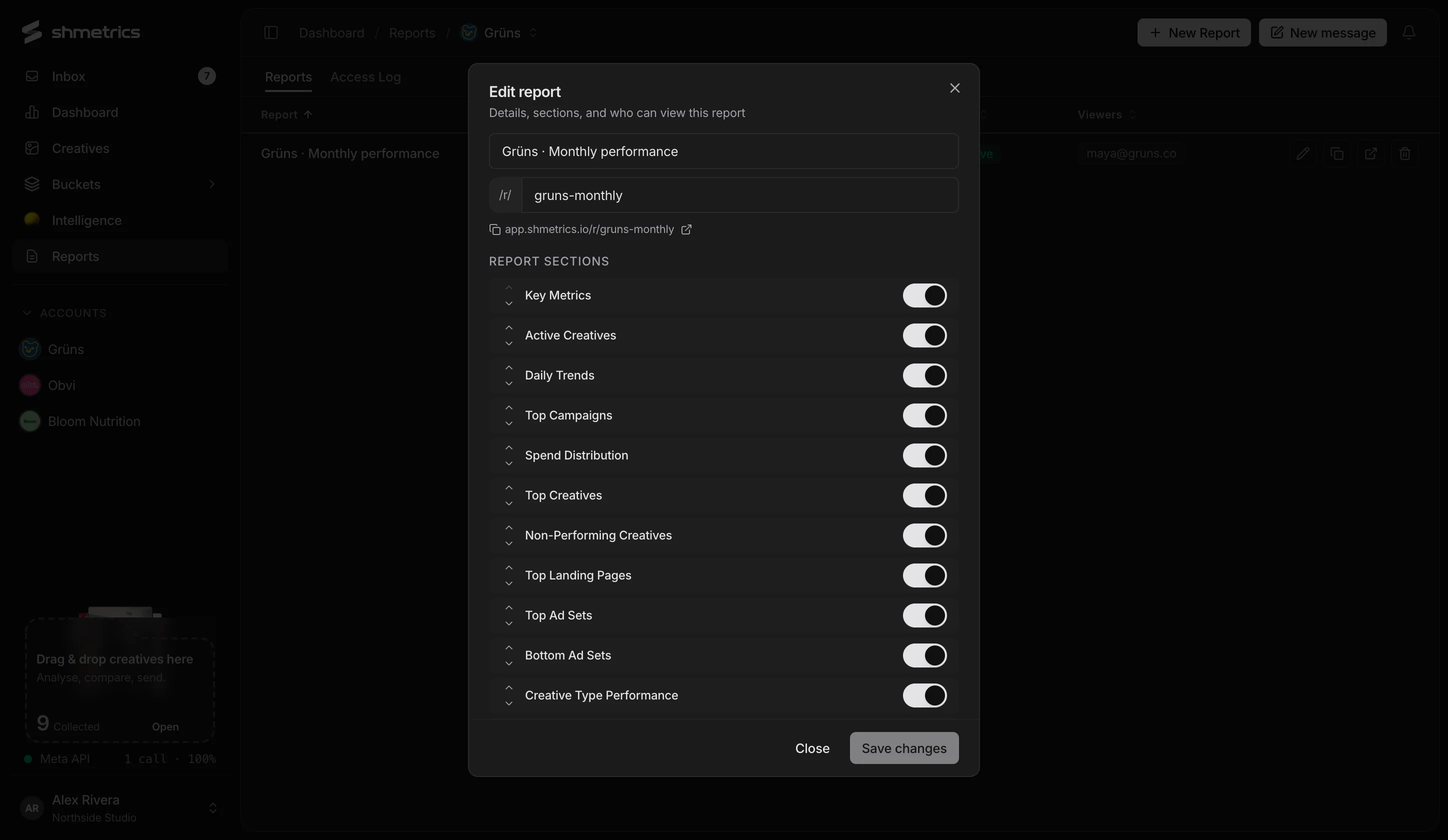Viewport: 1448px width, 840px height.
Task: Toggle Bottom Ad Sets switch
Action: click(x=924, y=655)
